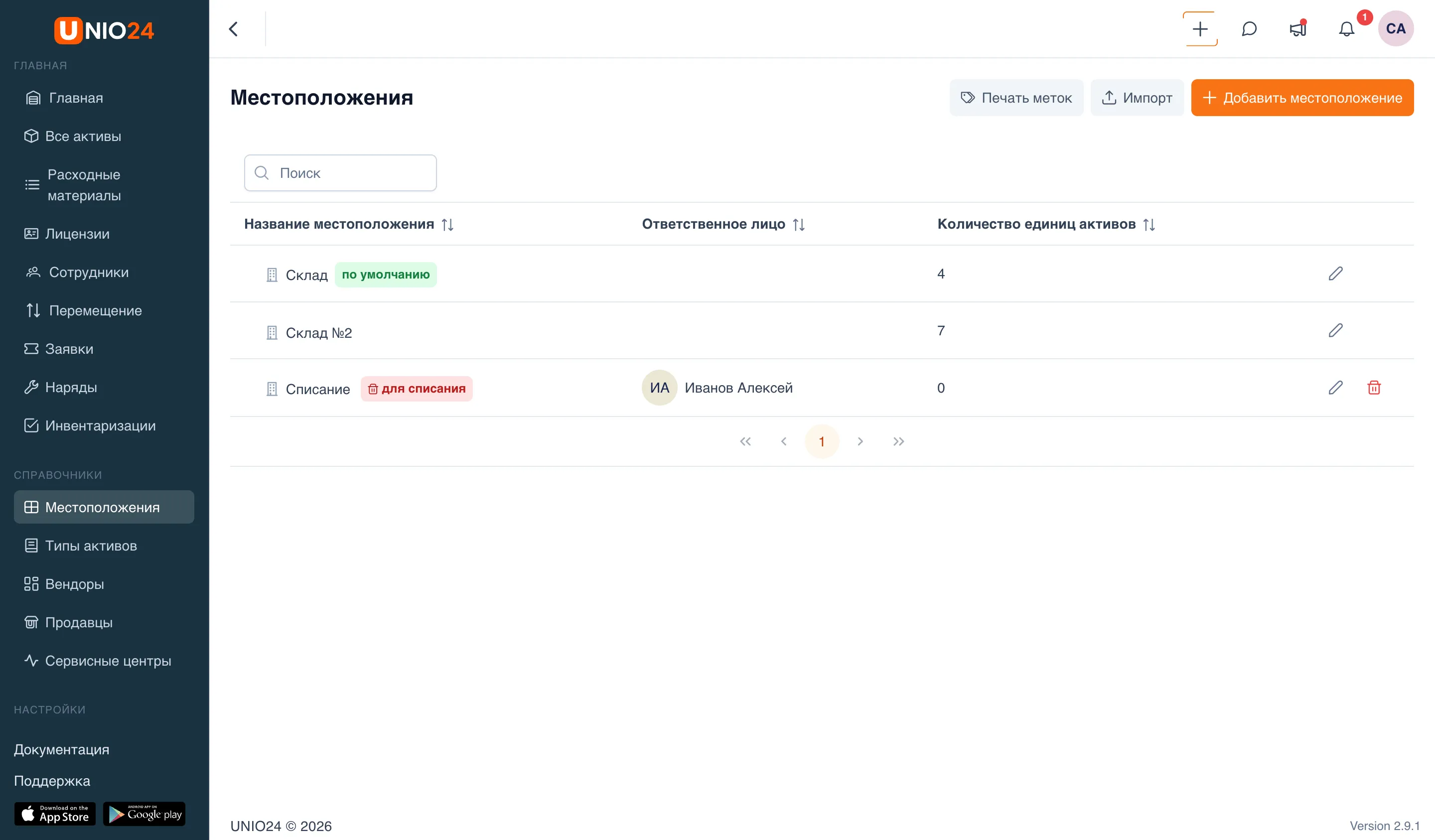
Task: Go to Главная in sidebar
Action: [104, 98]
